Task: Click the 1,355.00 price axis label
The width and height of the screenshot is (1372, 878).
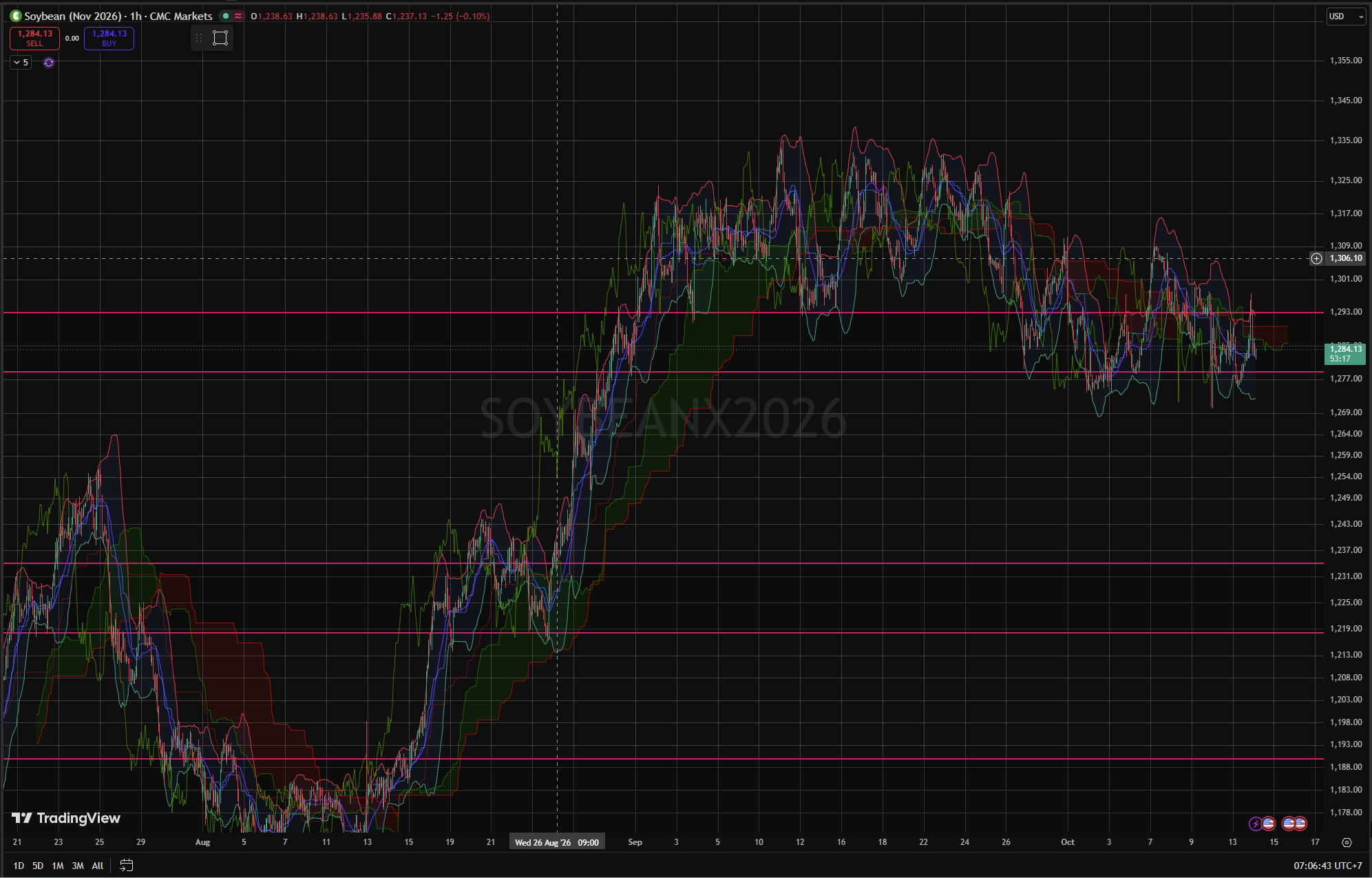Action: [x=1345, y=61]
